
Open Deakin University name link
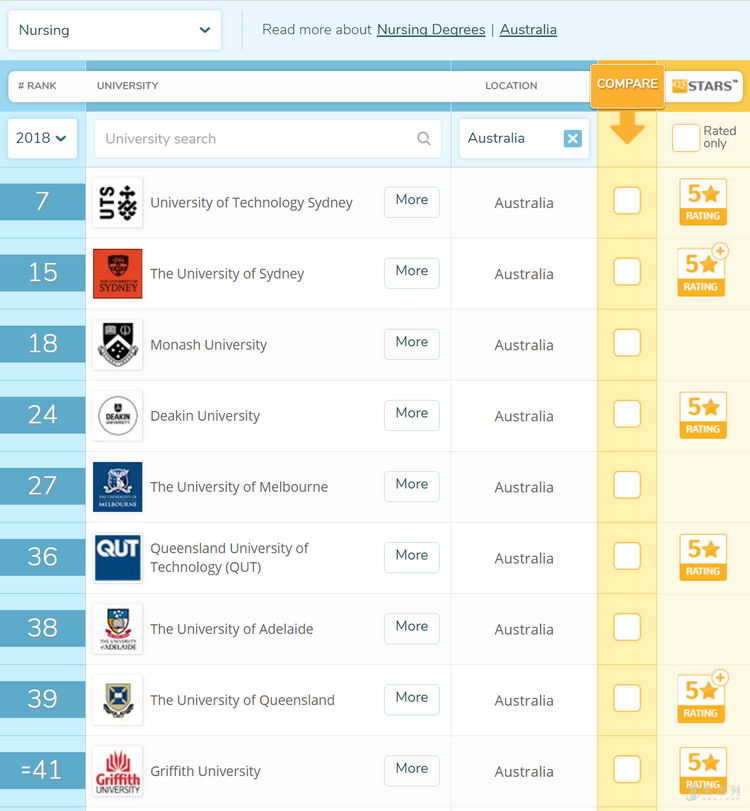(x=205, y=416)
